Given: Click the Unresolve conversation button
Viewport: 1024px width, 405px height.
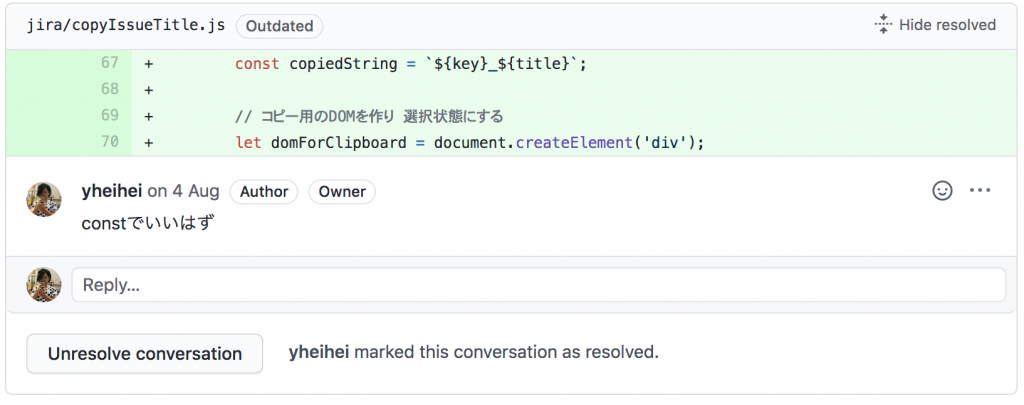Looking at the screenshot, I should point(144,354).
